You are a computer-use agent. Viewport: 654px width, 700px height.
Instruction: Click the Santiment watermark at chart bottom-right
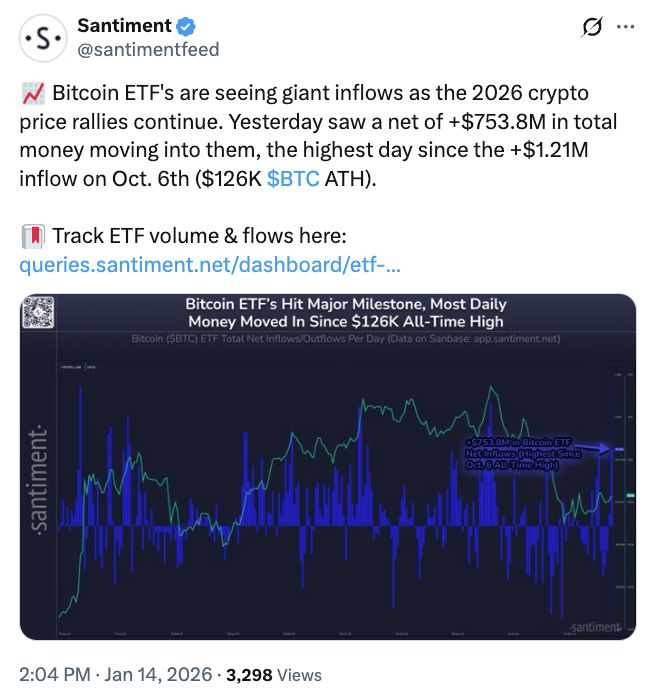[594, 626]
